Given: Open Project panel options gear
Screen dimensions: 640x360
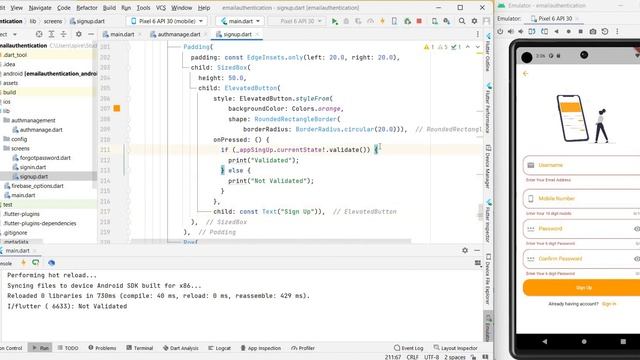Looking at the screenshot, I should pos(79,34).
